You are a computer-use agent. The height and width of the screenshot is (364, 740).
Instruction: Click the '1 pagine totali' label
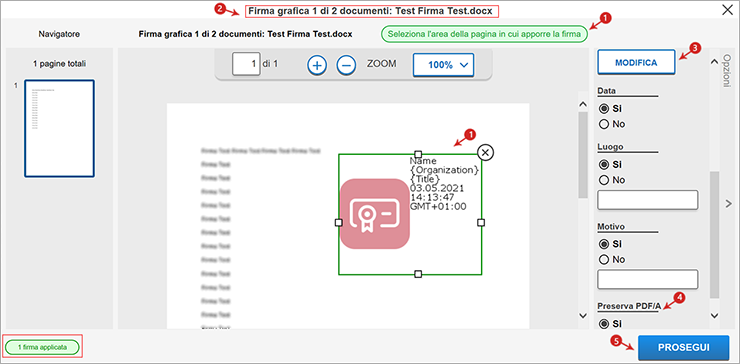tap(59, 63)
